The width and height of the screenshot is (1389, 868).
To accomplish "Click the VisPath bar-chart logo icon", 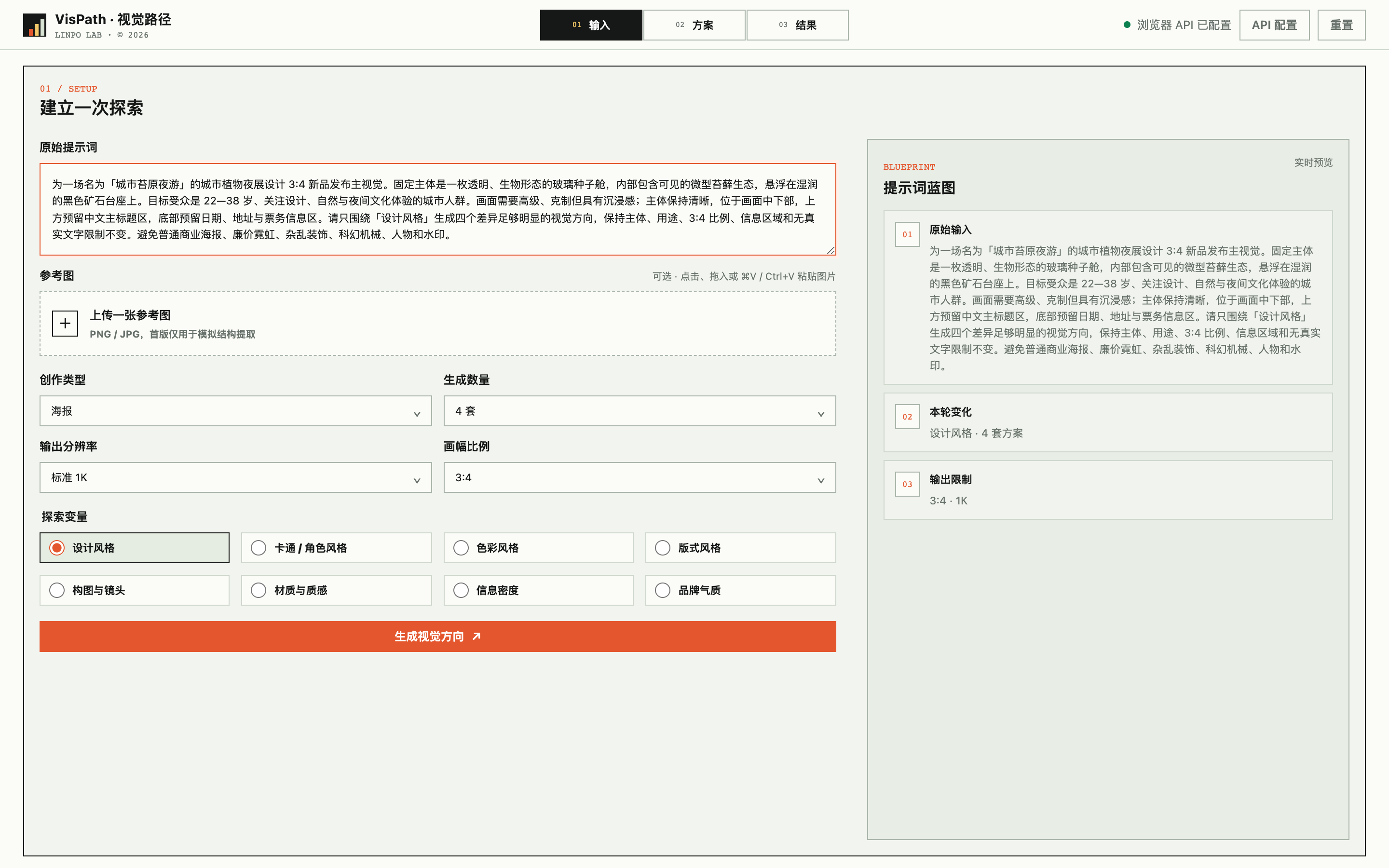I will pos(34,25).
